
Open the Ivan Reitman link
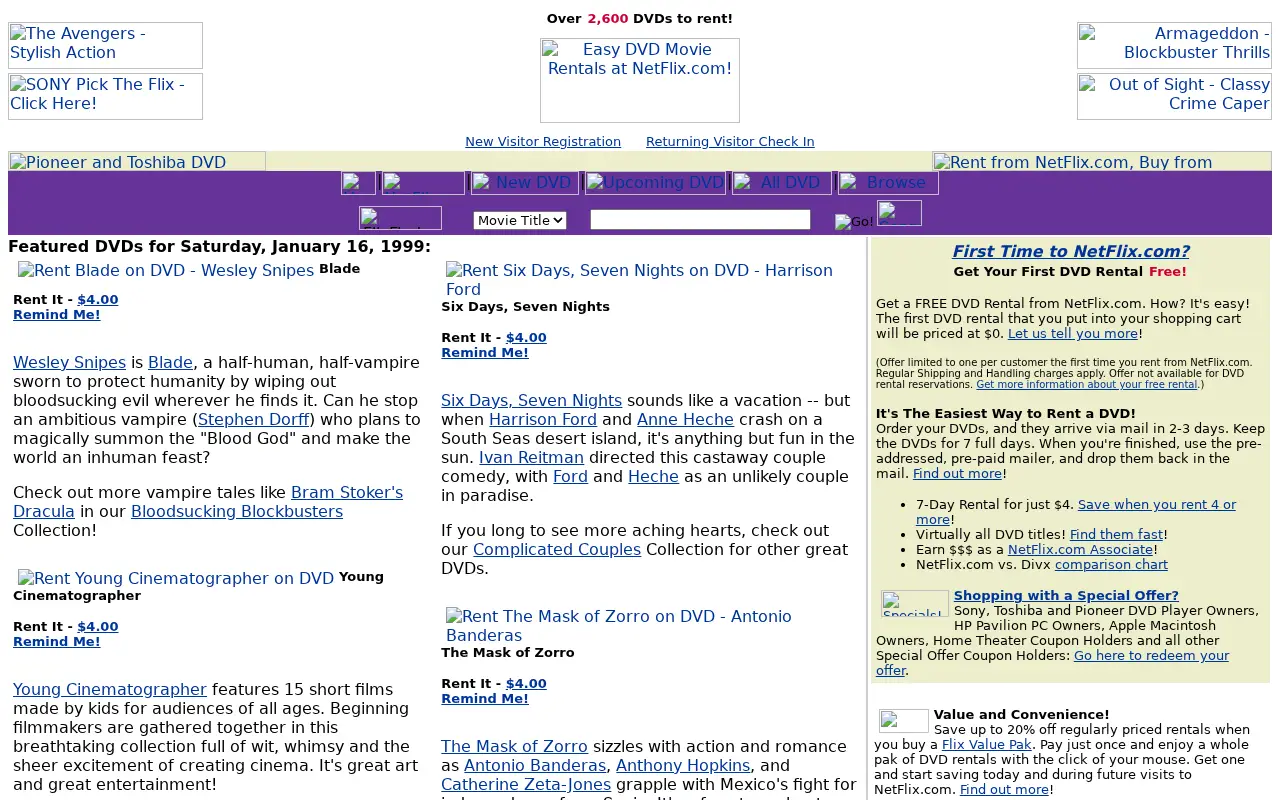tap(531, 457)
